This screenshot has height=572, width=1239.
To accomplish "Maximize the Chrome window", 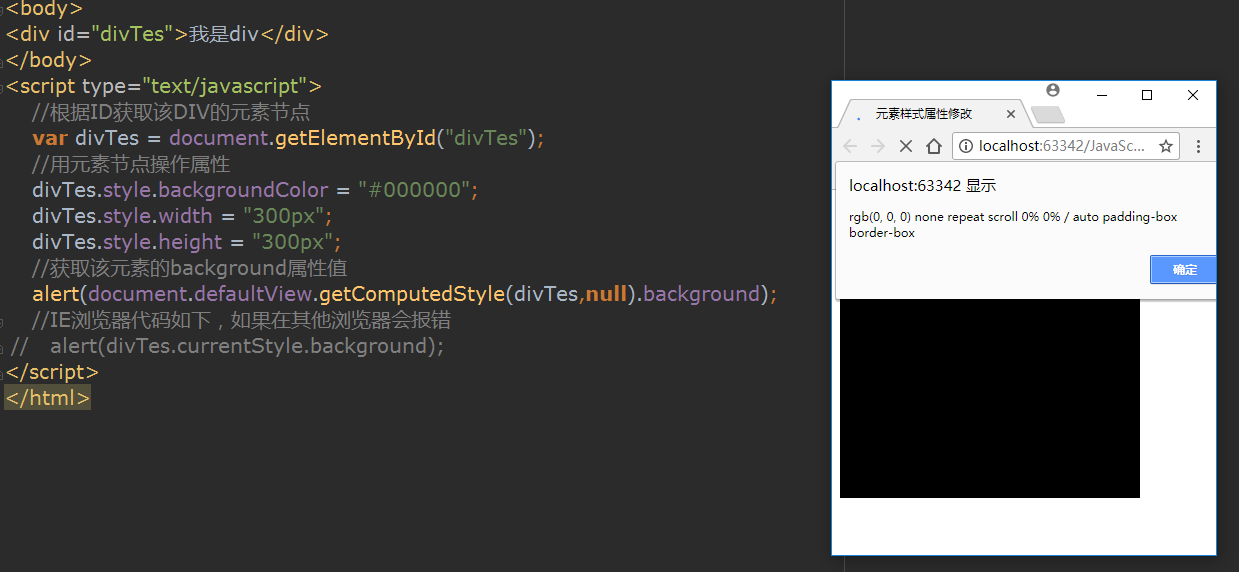I will point(1147,95).
